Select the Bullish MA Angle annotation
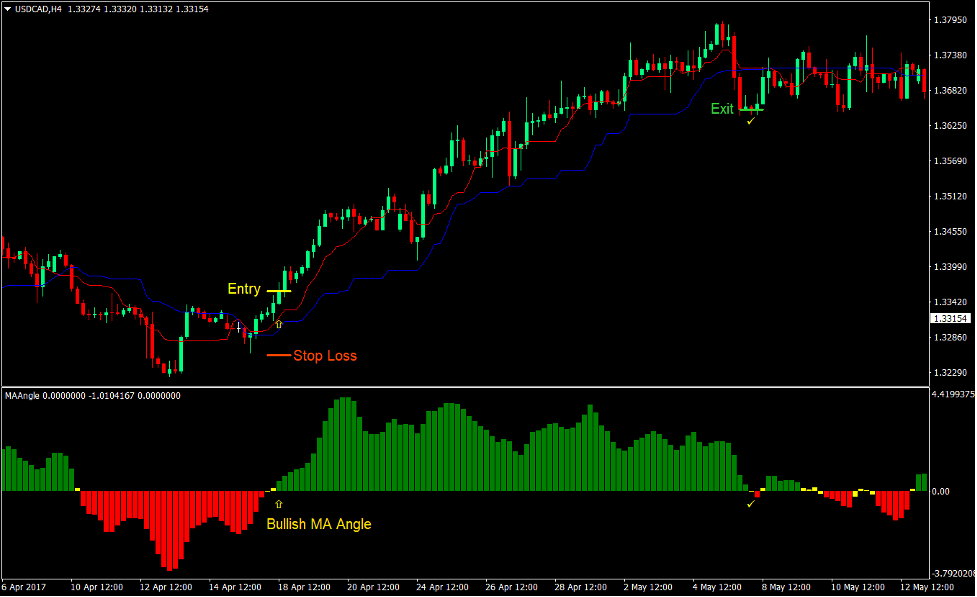Screen dimensions: 977x597 pyautogui.click(x=318, y=523)
